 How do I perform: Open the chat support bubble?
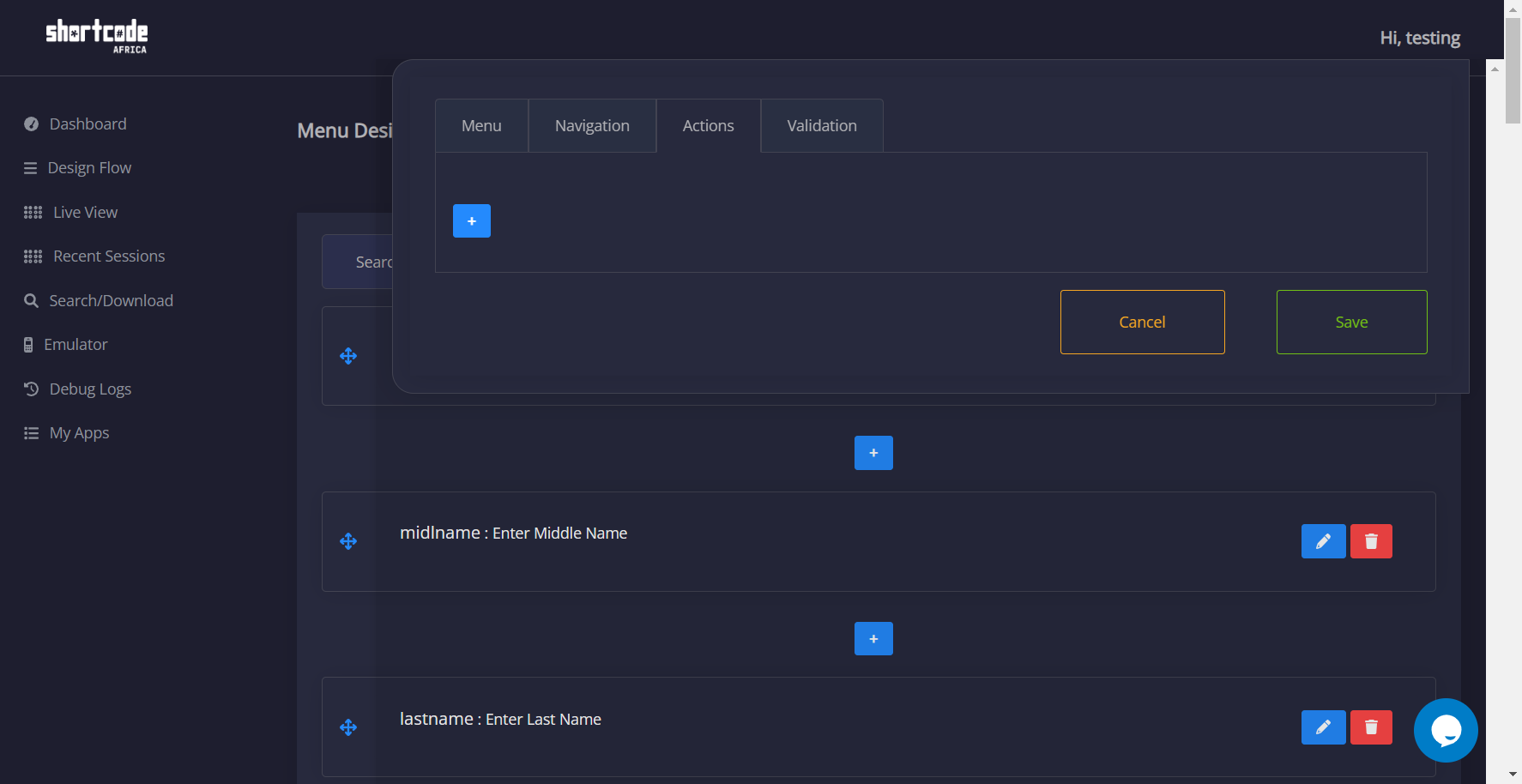[1446, 731]
